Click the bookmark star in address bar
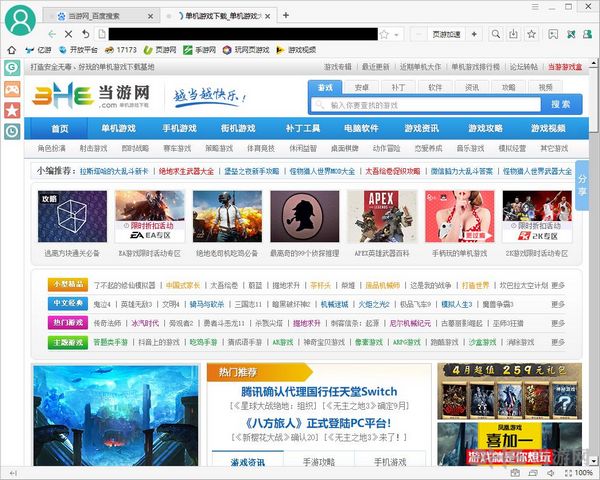This screenshot has width=600, height=480. 385,34
